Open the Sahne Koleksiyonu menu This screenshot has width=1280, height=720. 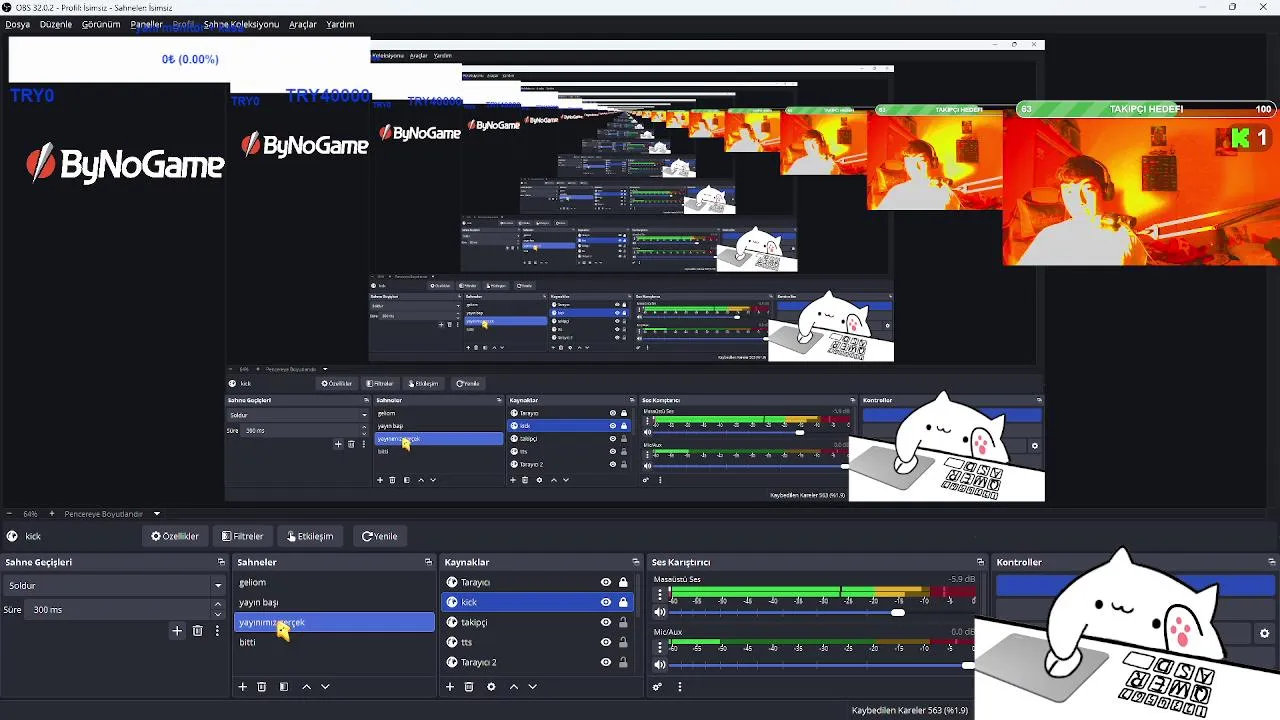(x=241, y=24)
